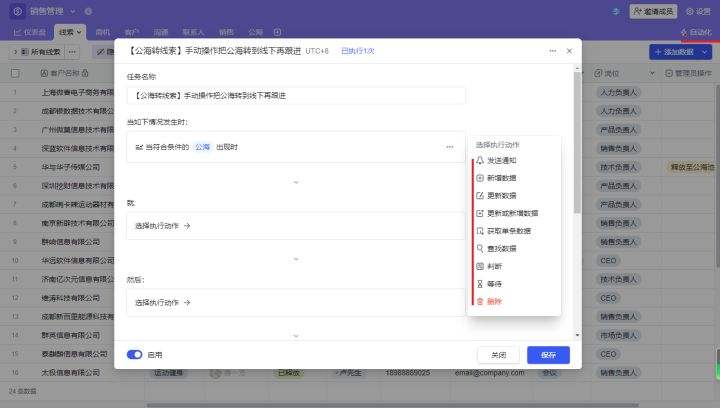Click the blue 保存 button
The height and width of the screenshot is (408, 720).
pyautogui.click(x=548, y=355)
